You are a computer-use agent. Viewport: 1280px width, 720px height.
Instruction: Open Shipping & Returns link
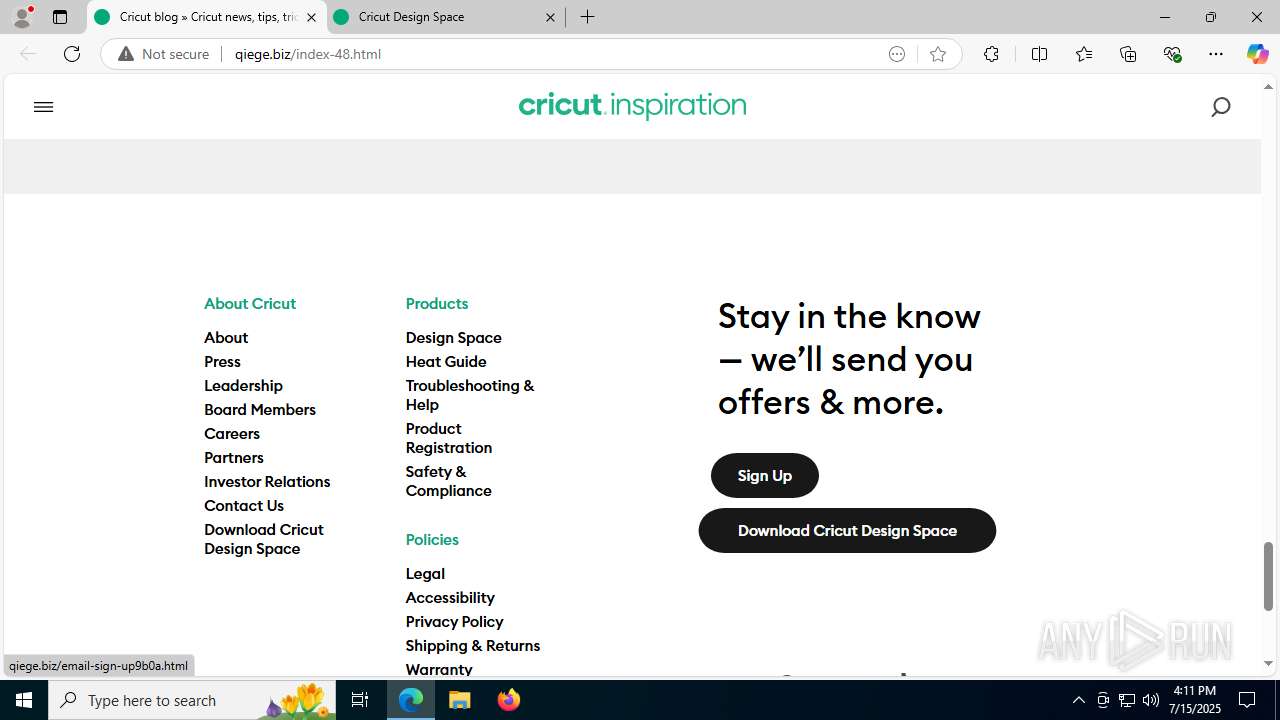tap(473, 646)
